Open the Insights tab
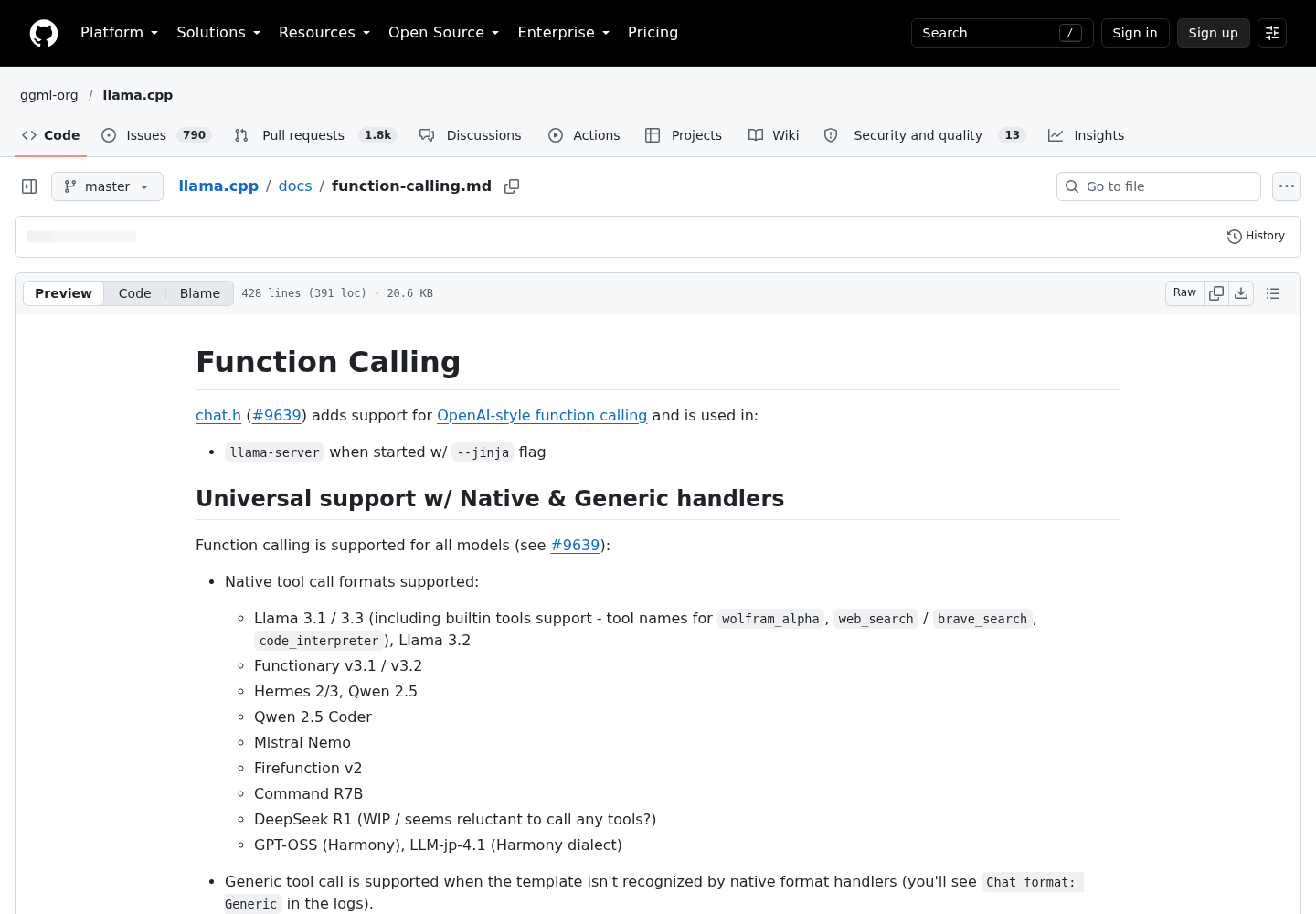Viewport: 1316px width, 914px height. click(1087, 135)
